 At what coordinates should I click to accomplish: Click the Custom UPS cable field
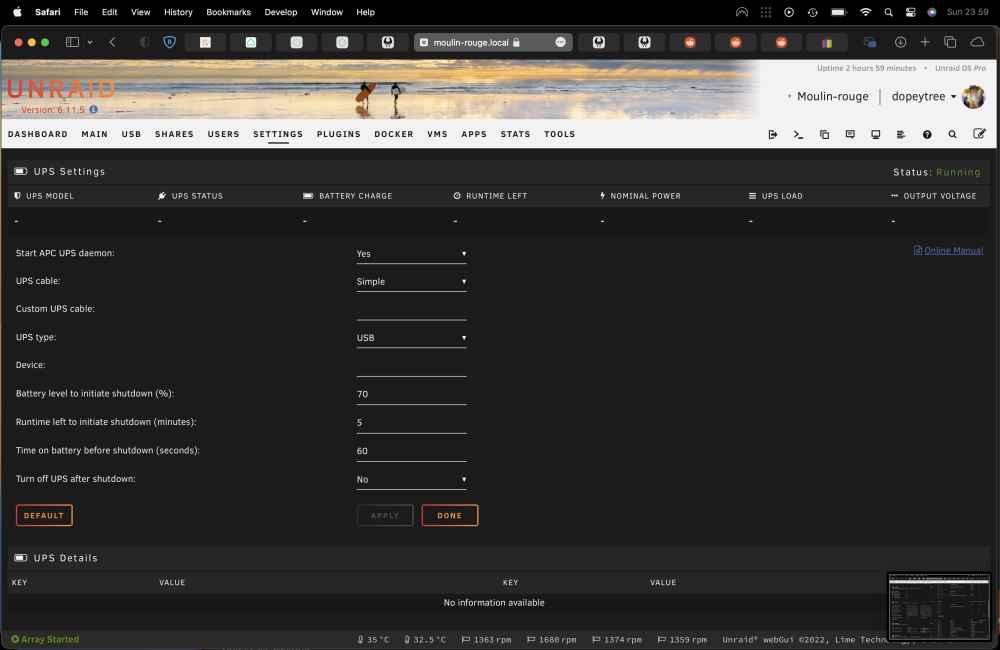411,310
